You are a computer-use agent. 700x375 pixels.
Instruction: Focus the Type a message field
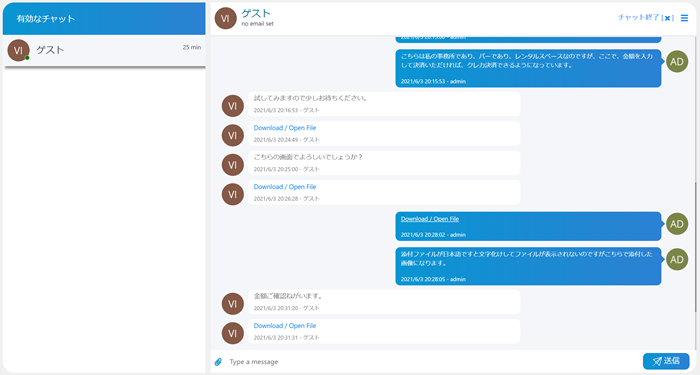pyautogui.click(x=433, y=362)
